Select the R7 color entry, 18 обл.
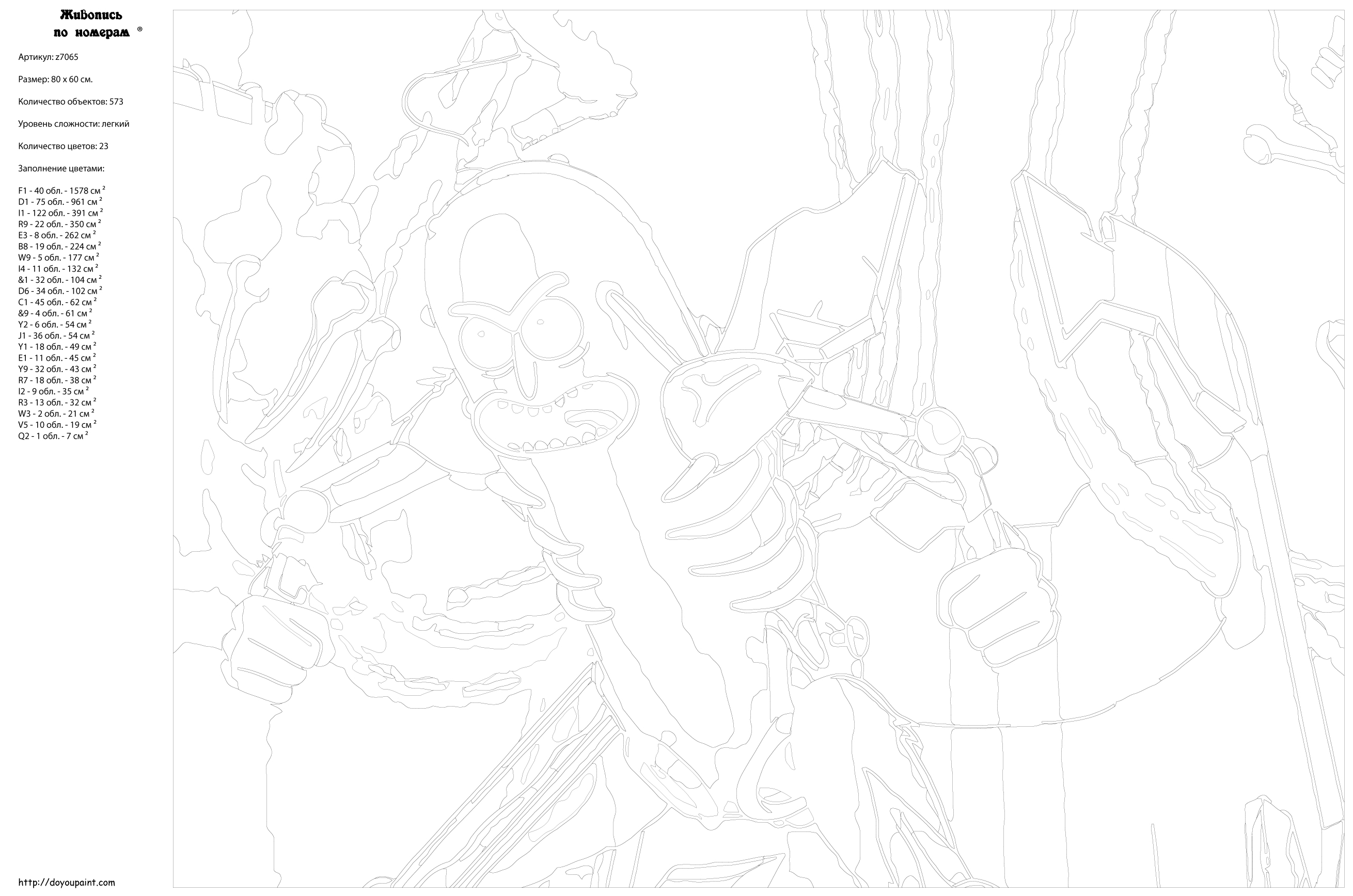Screen dimensions: 1353x896 click(x=57, y=380)
